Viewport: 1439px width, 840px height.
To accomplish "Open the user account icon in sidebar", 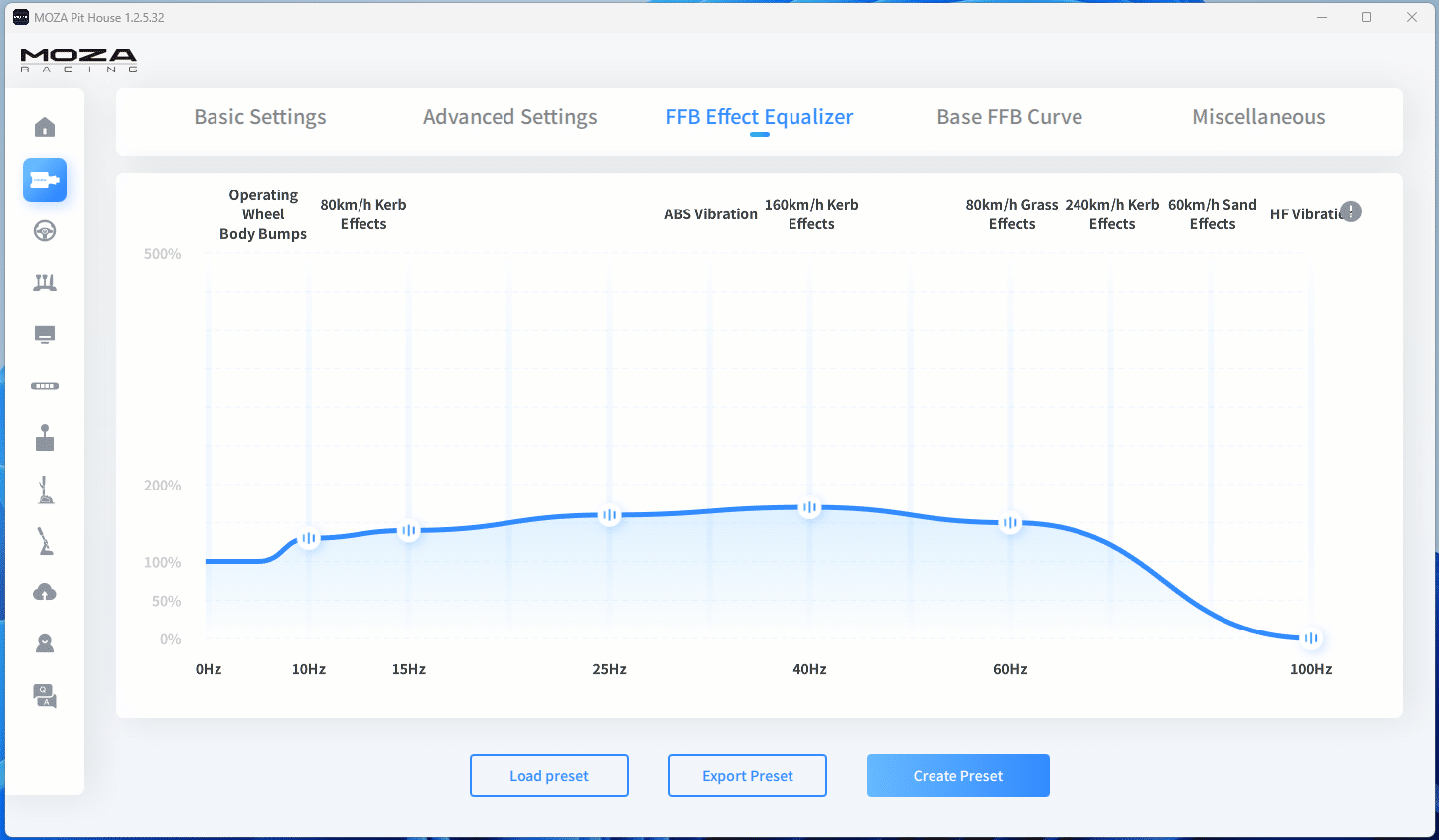I will (x=45, y=644).
